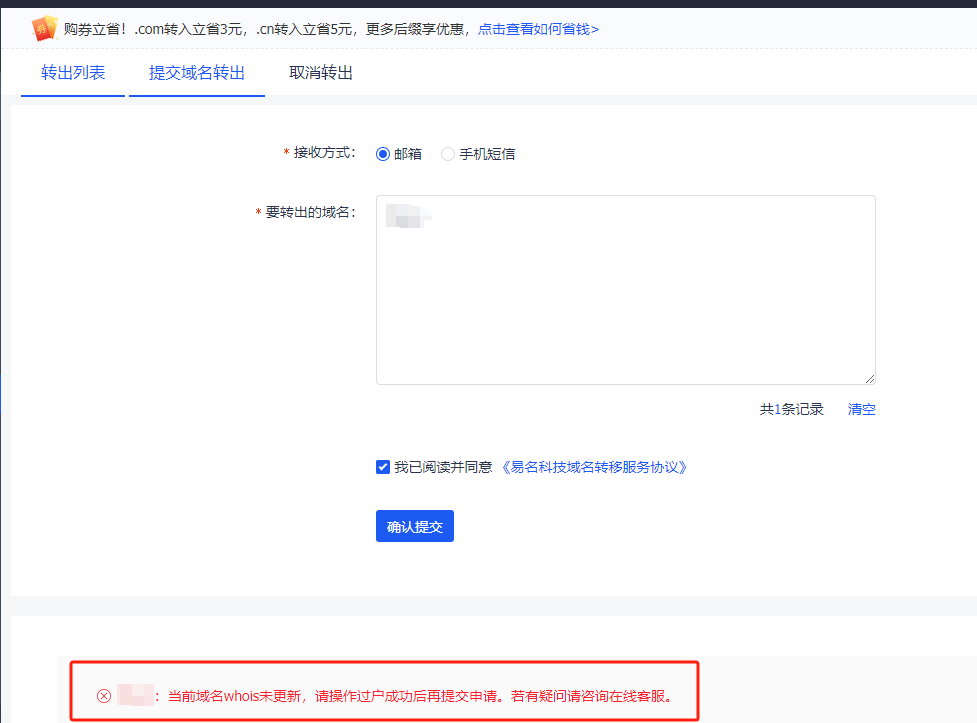The width and height of the screenshot is (977, 723).
Task: Select the 邮箱 radio option
Action: tap(383, 154)
